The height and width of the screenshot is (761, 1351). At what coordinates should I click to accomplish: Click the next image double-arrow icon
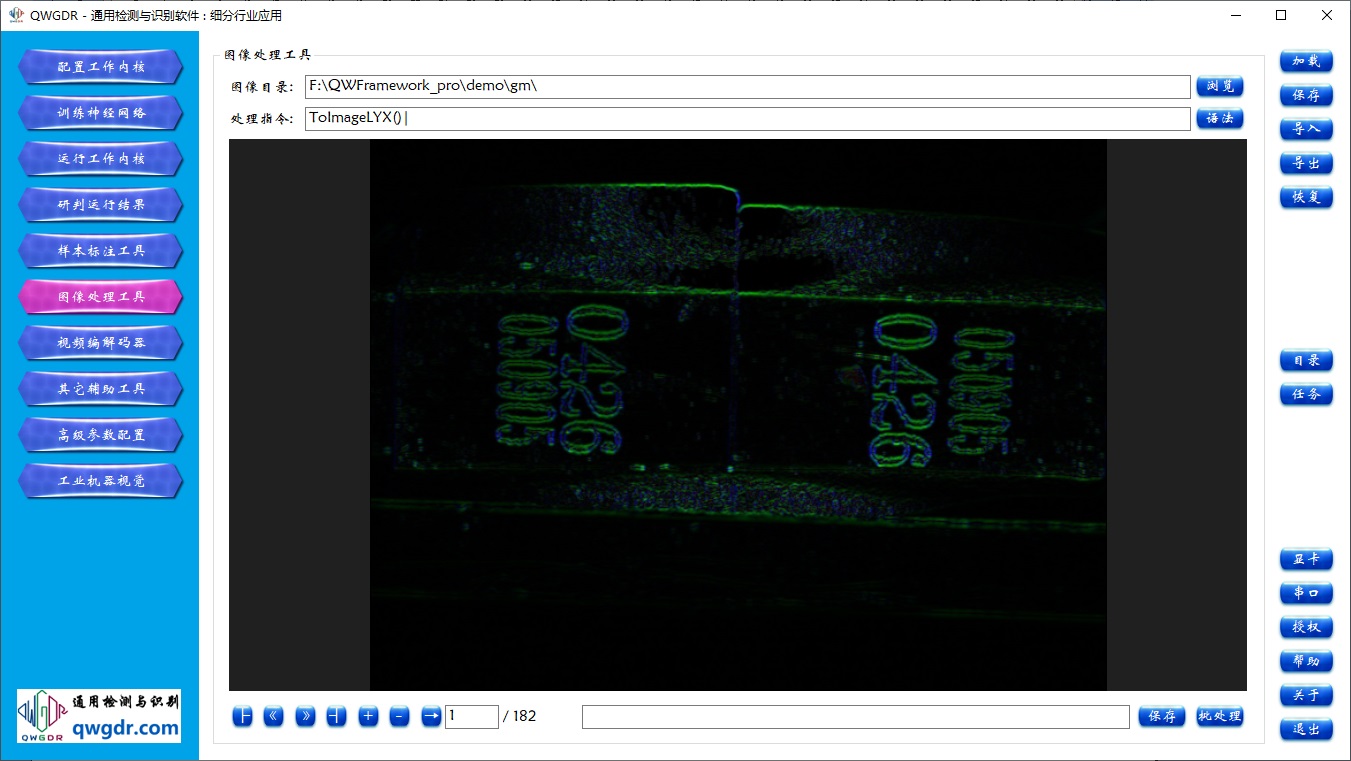coord(305,716)
